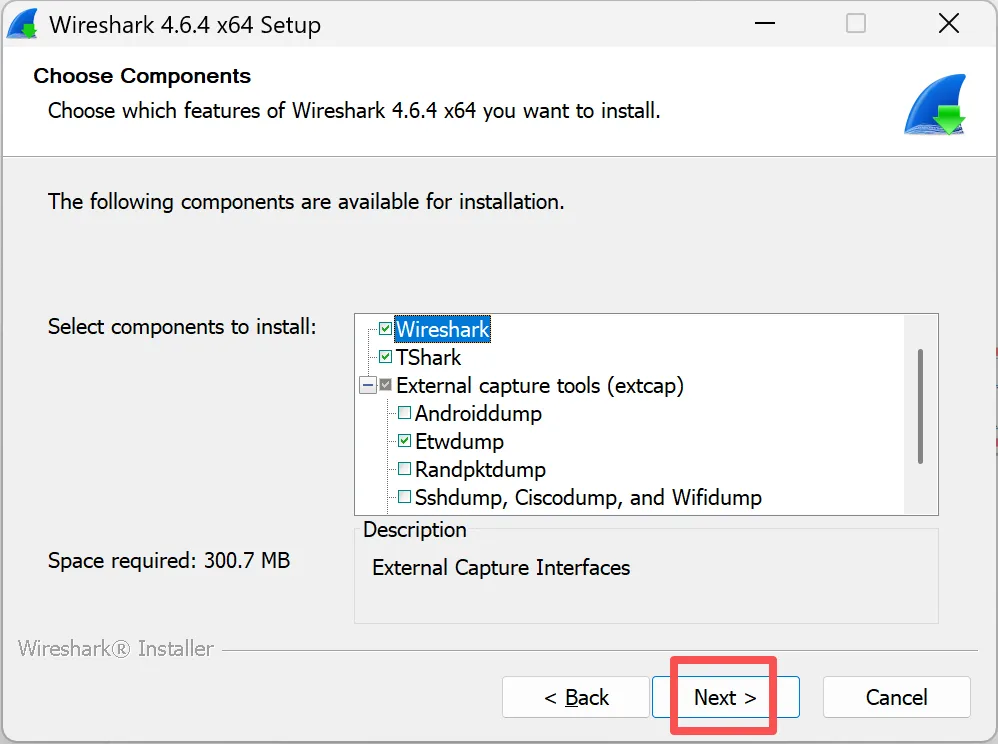Enable the Randpktdump checkbox
This screenshot has height=744, width=998.
coord(405,469)
